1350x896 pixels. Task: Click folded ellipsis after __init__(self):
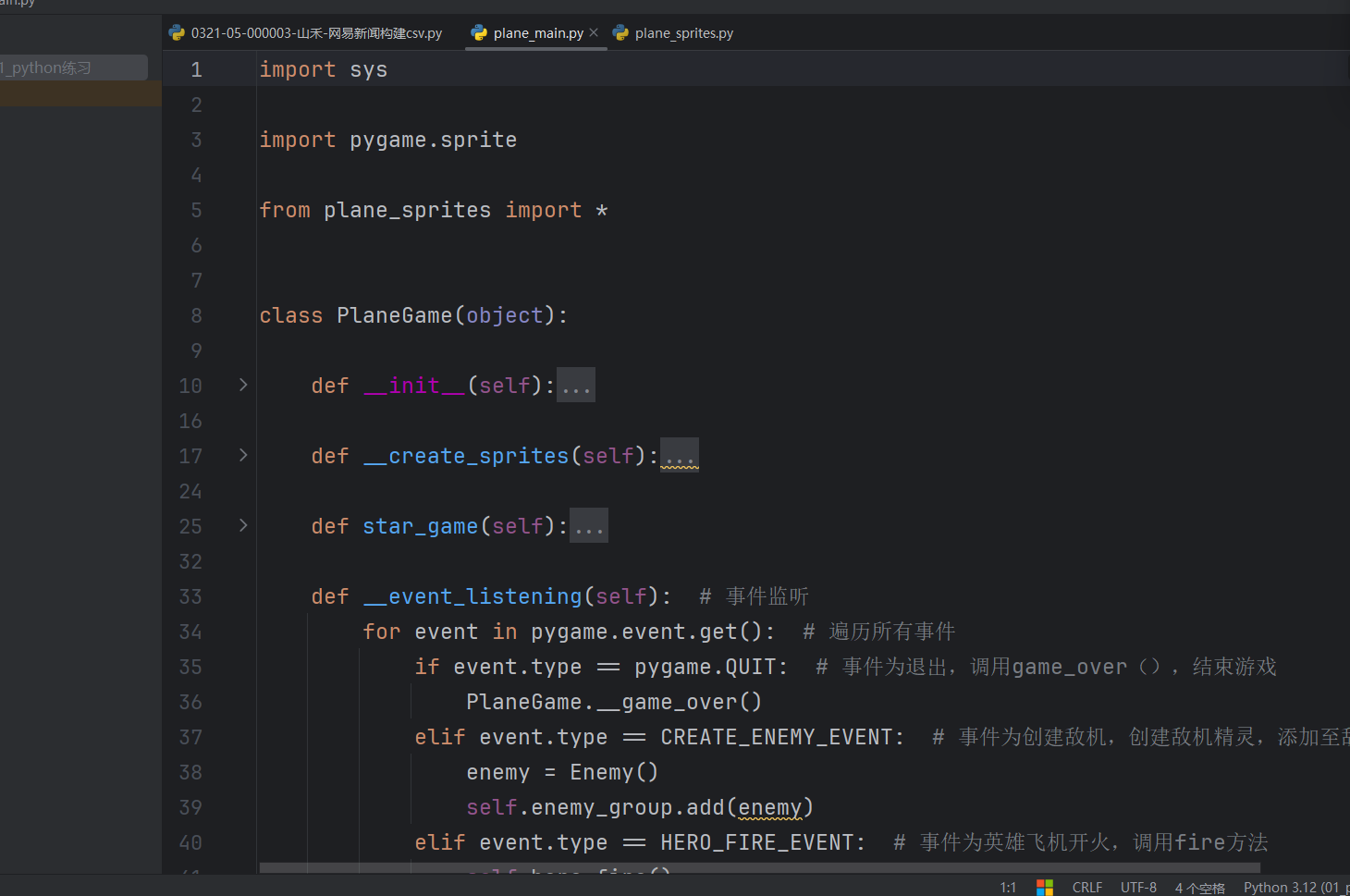click(x=576, y=386)
